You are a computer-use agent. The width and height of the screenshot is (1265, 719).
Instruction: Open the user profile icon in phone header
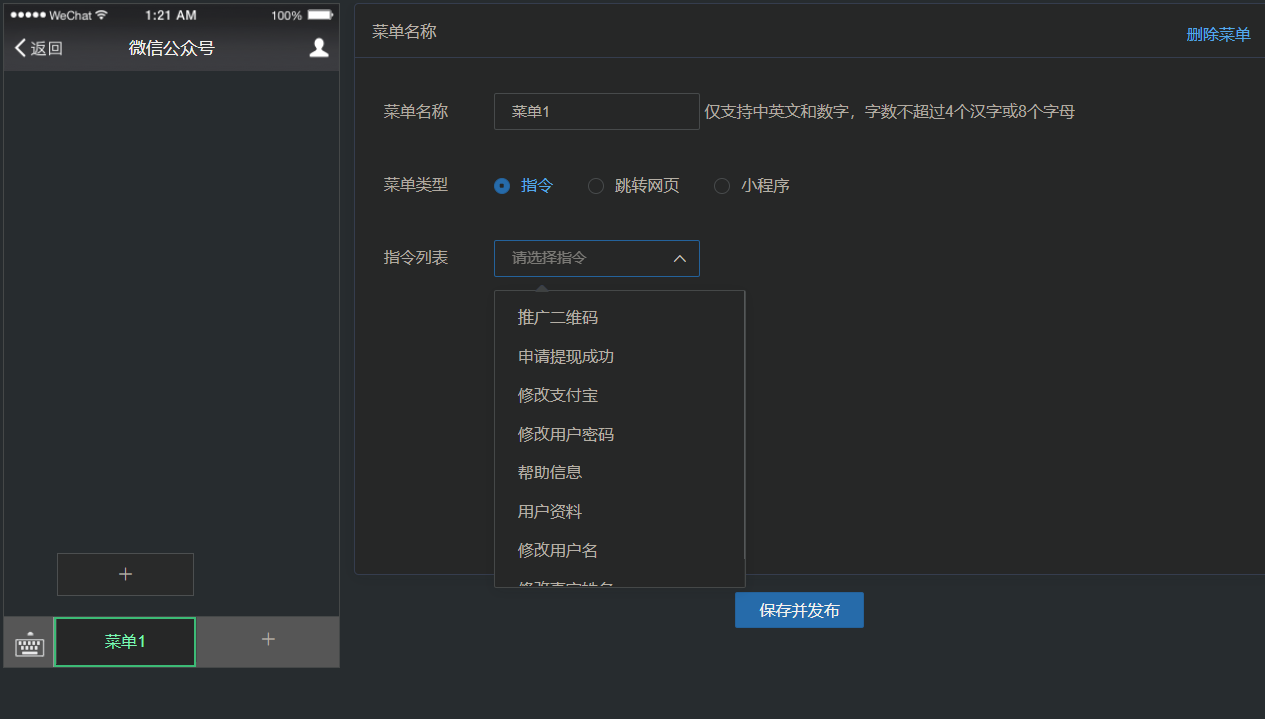pos(319,48)
